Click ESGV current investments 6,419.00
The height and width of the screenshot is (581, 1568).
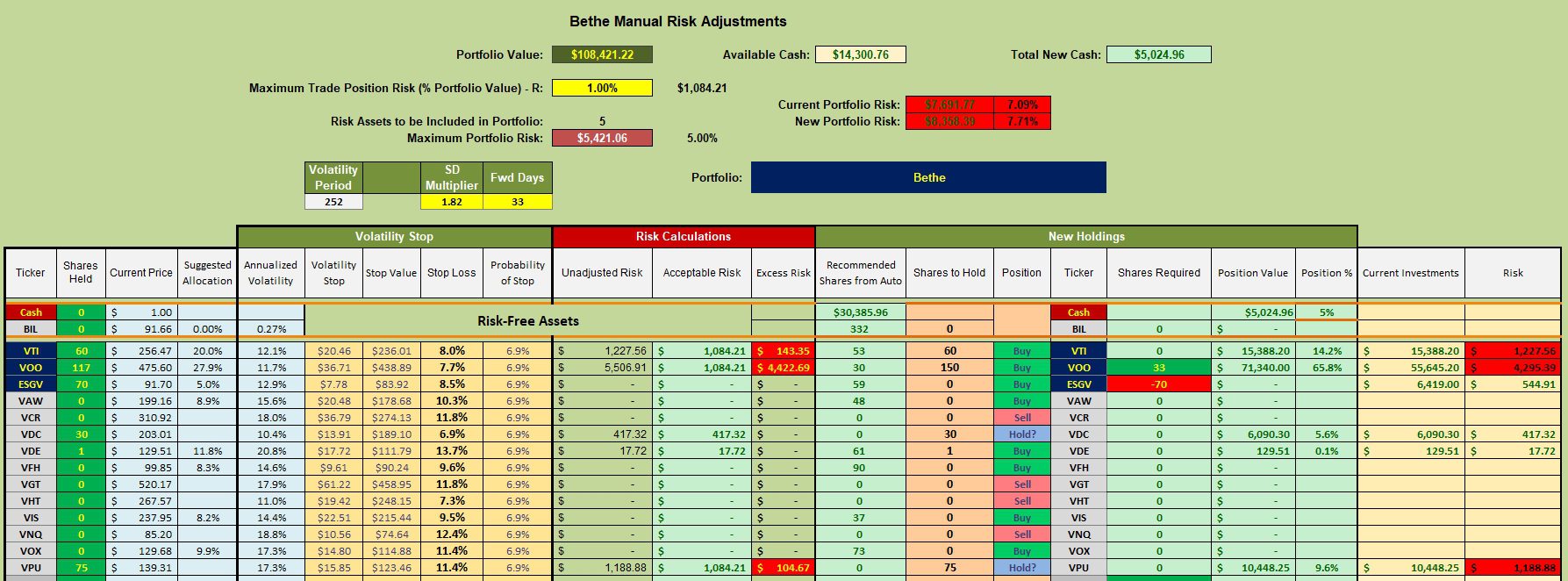(1411, 384)
